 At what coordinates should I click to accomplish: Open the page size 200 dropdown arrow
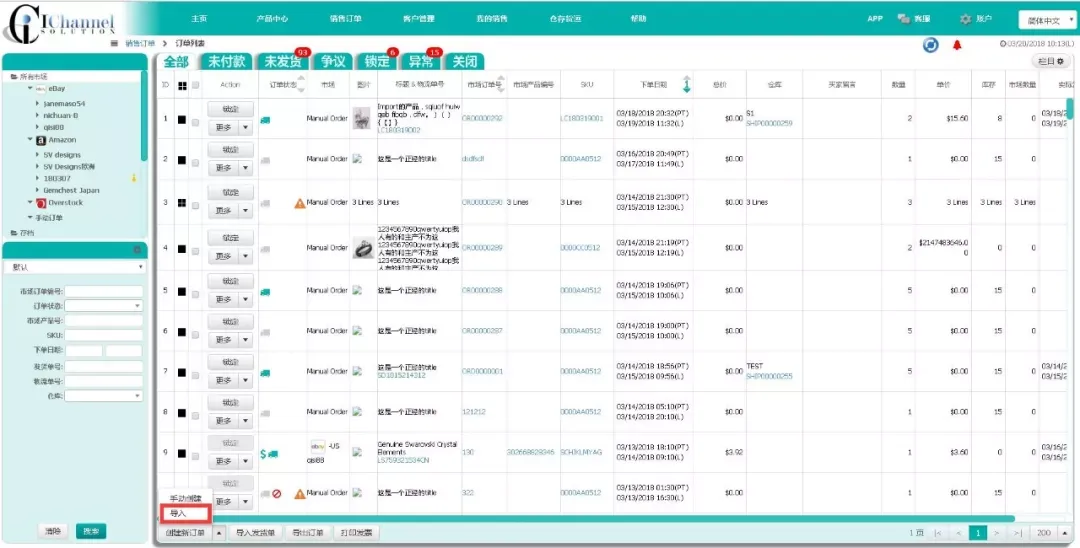[x=1065, y=533]
